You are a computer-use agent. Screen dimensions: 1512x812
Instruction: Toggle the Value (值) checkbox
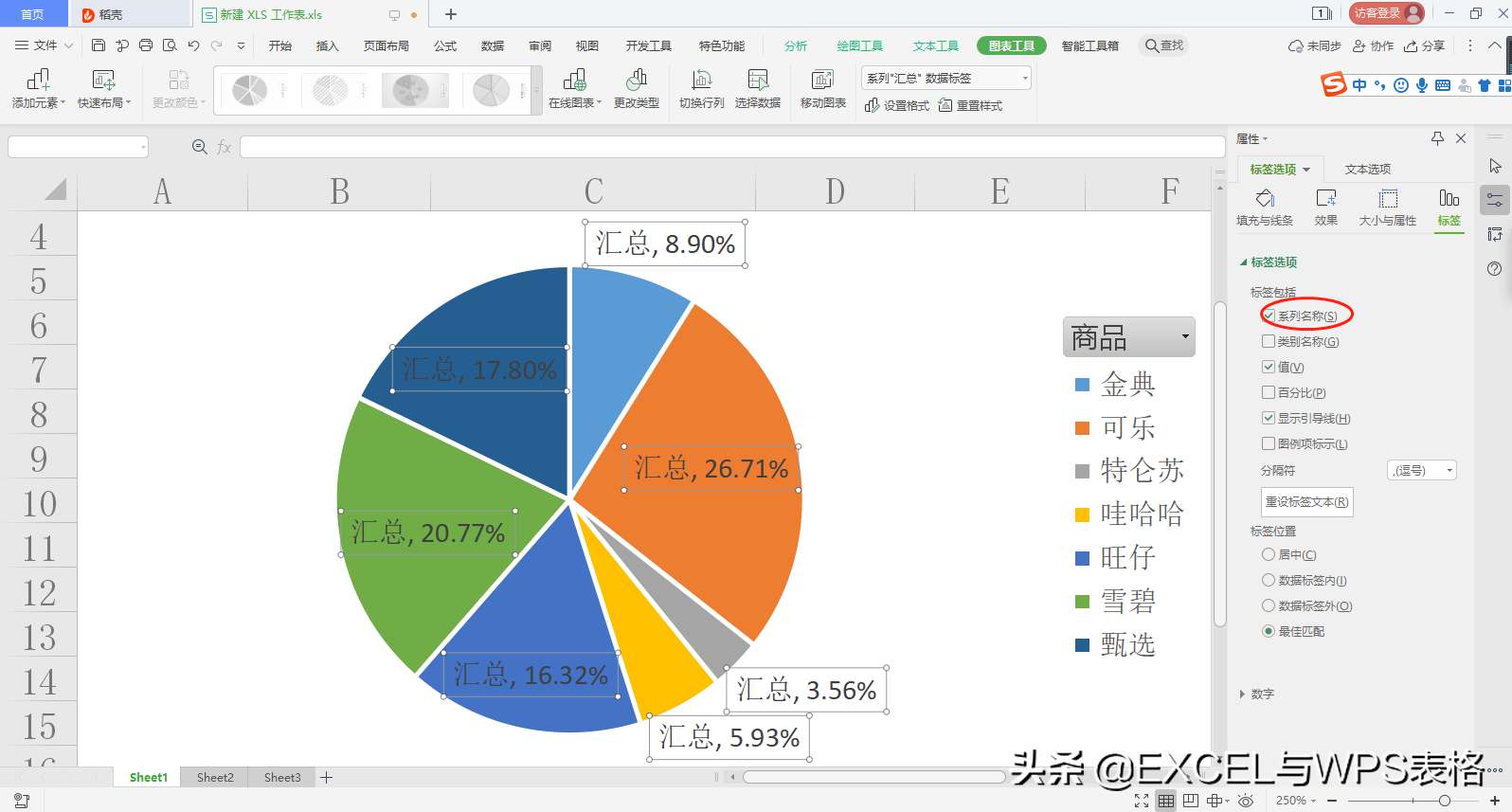[x=1269, y=367]
